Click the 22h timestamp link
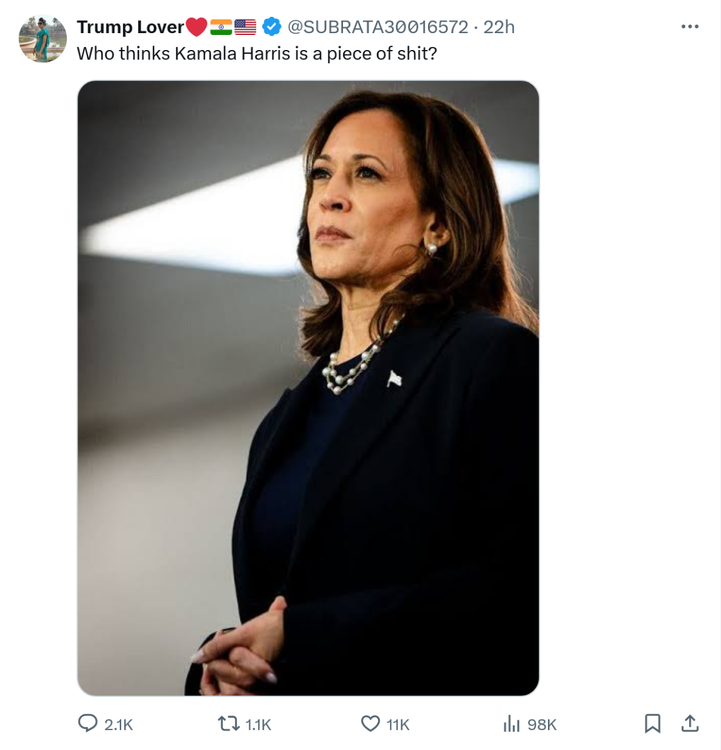Viewport: 721px width, 750px height. tap(499, 27)
